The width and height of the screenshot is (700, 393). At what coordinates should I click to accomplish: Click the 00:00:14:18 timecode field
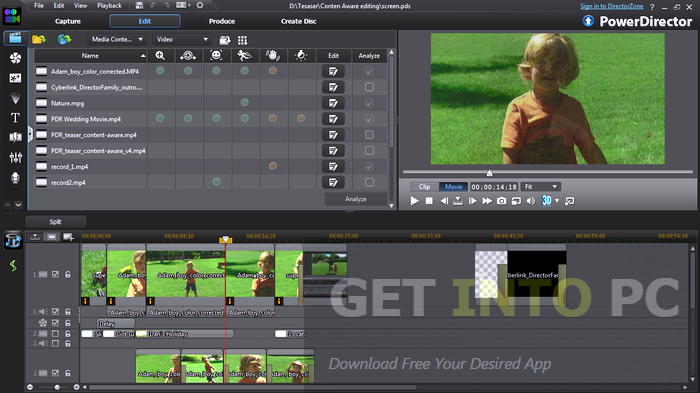(x=494, y=187)
